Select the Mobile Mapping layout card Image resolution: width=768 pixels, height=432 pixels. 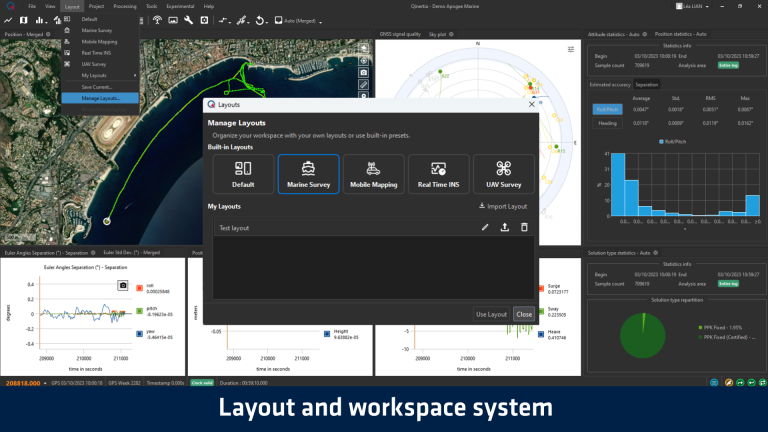[374, 174]
